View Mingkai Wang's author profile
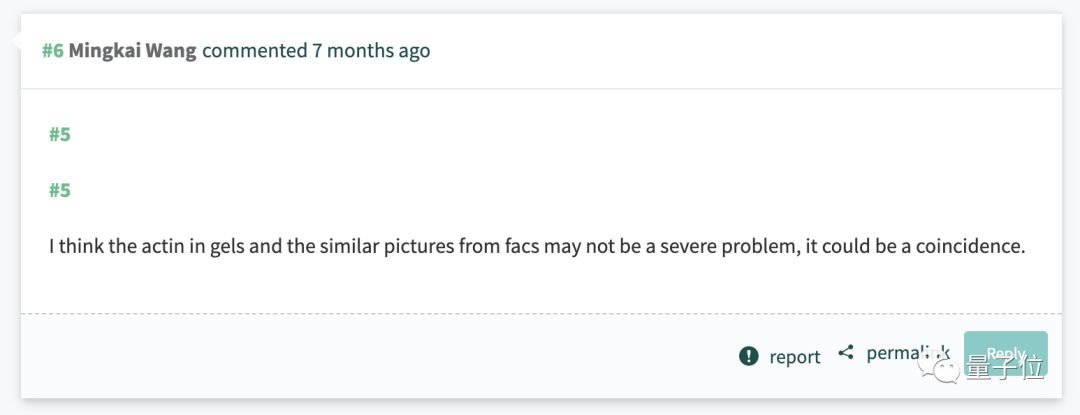Image resolution: width=1080 pixels, height=415 pixels. tap(133, 50)
